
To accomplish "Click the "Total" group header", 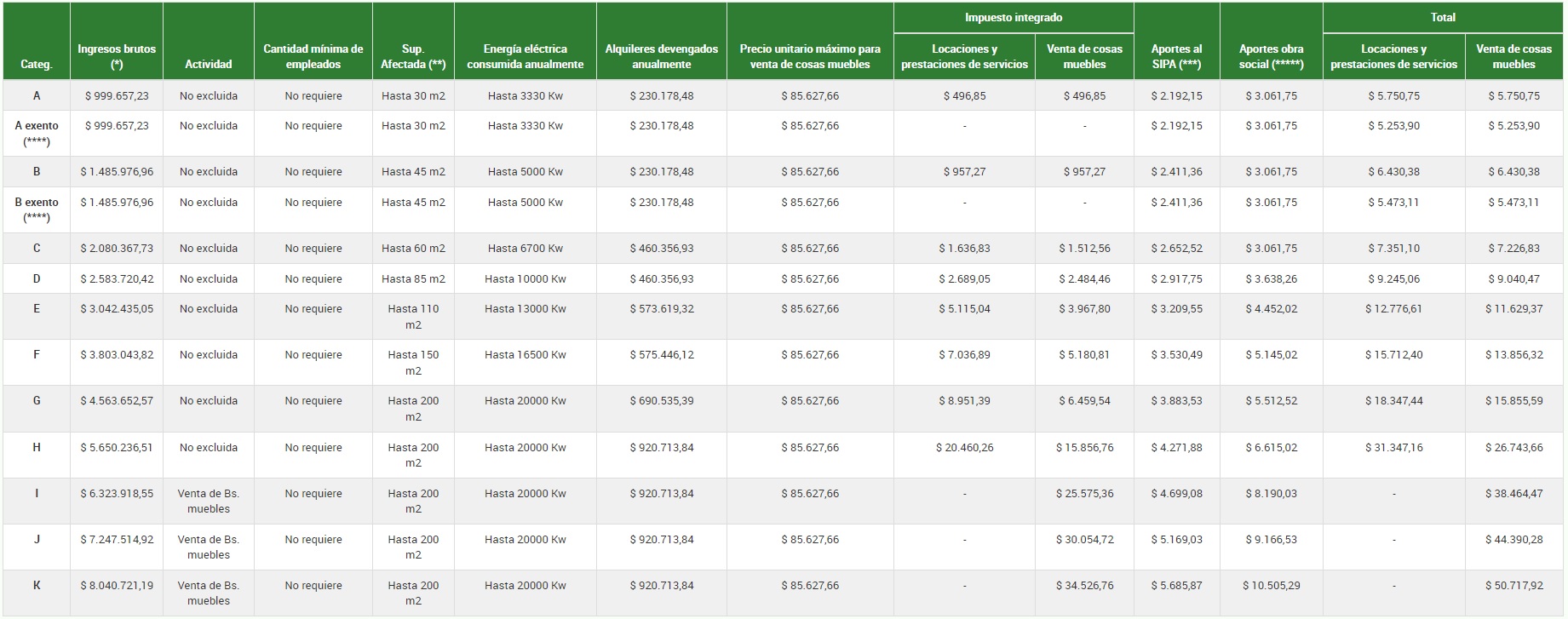I will [1442, 17].
